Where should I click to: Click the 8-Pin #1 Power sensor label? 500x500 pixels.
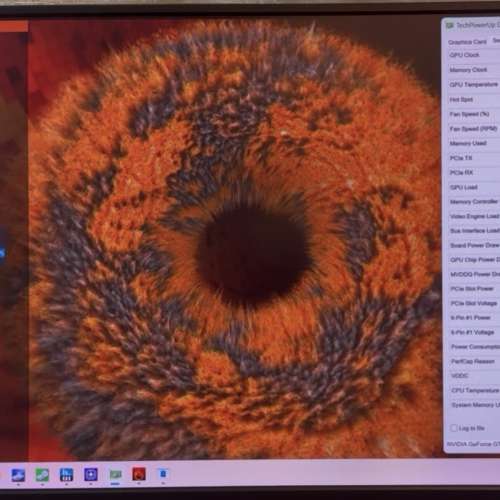471,318
